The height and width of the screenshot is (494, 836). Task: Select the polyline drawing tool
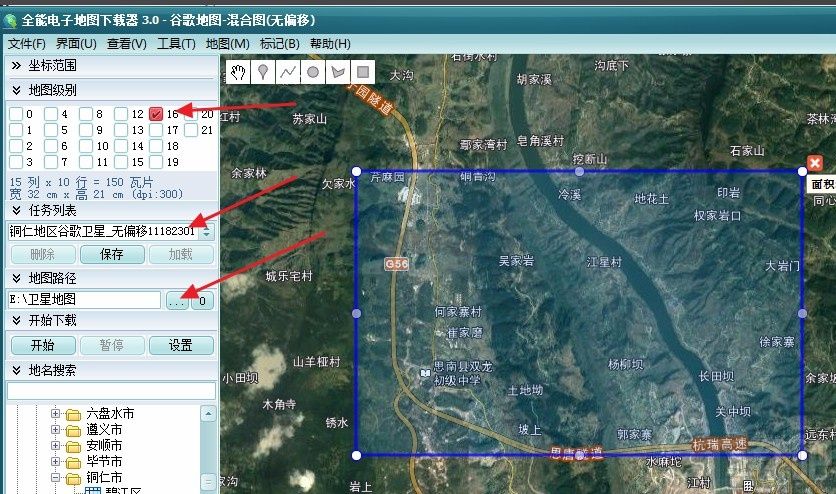coord(288,72)
